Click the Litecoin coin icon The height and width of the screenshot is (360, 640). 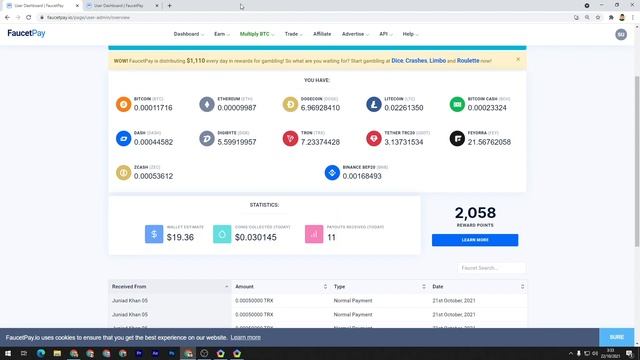[374, 104]
